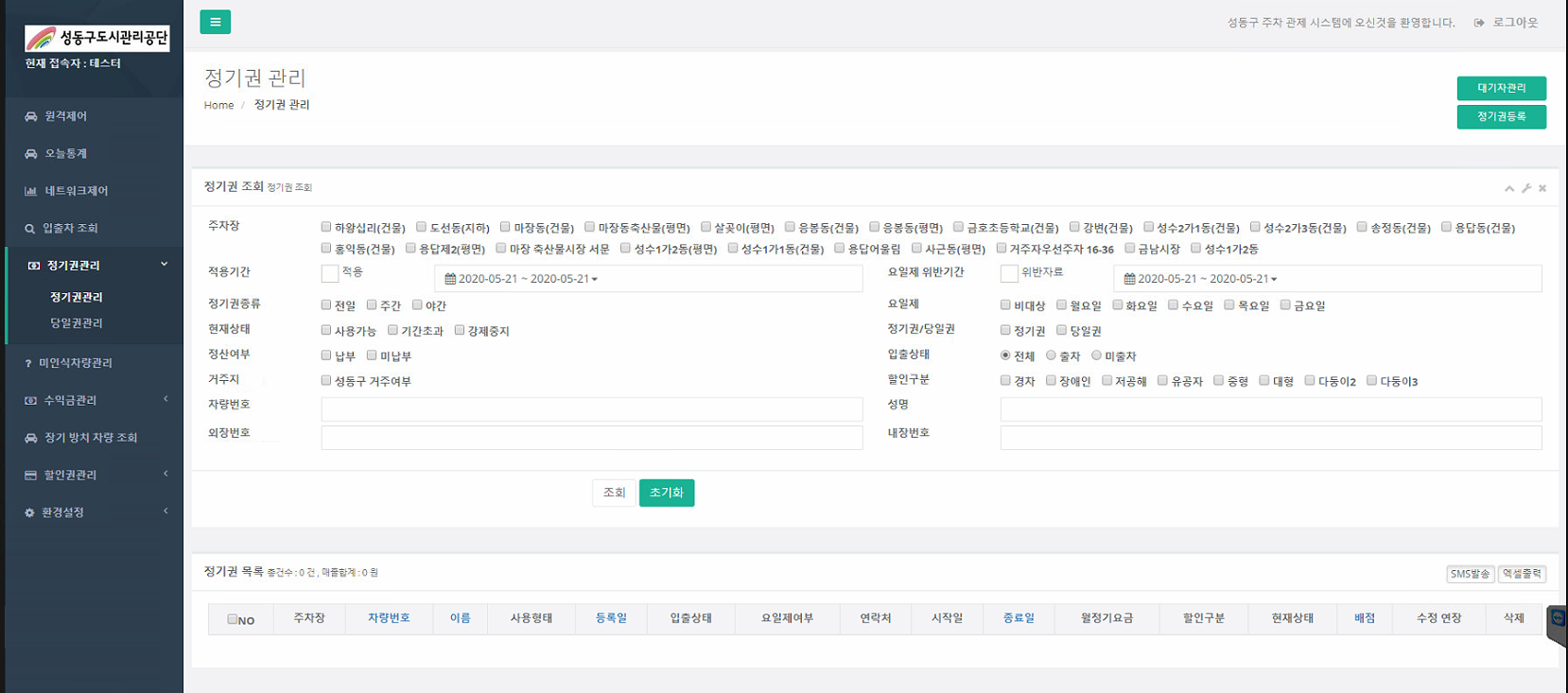Check the 장애인 discount checkbox
Image resolution: width=1568 pixels, height=693 pixels.
point(1051,380)
